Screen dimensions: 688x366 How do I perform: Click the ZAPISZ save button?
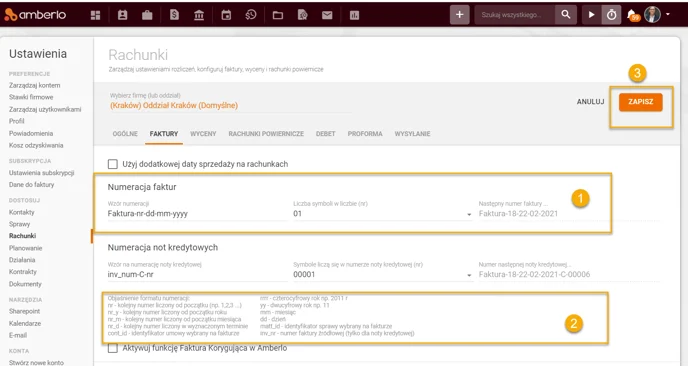point(641,102)
